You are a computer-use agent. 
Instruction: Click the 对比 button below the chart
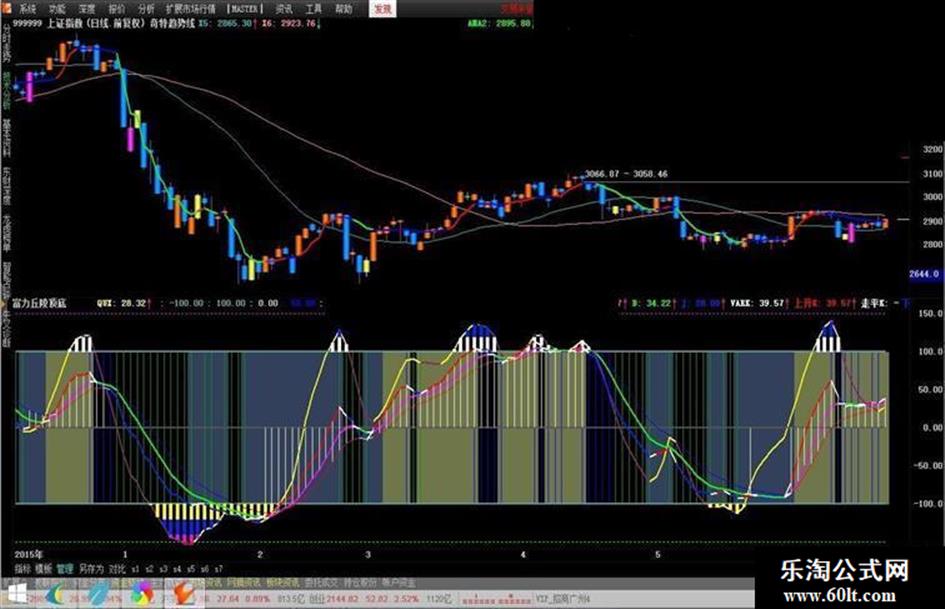(118, 569)
